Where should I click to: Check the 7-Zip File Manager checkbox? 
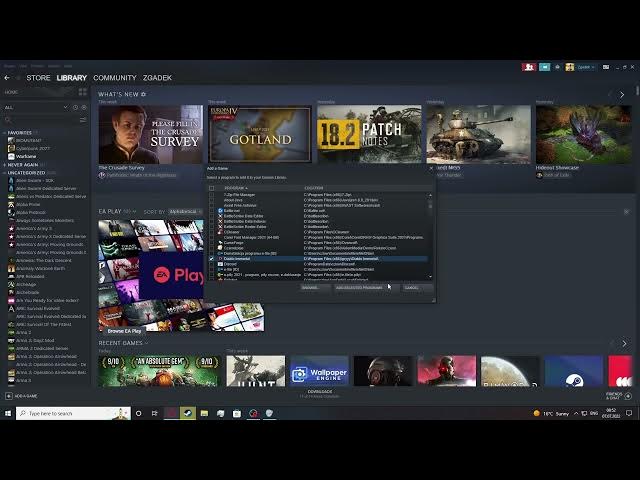(x=211, y=195)
